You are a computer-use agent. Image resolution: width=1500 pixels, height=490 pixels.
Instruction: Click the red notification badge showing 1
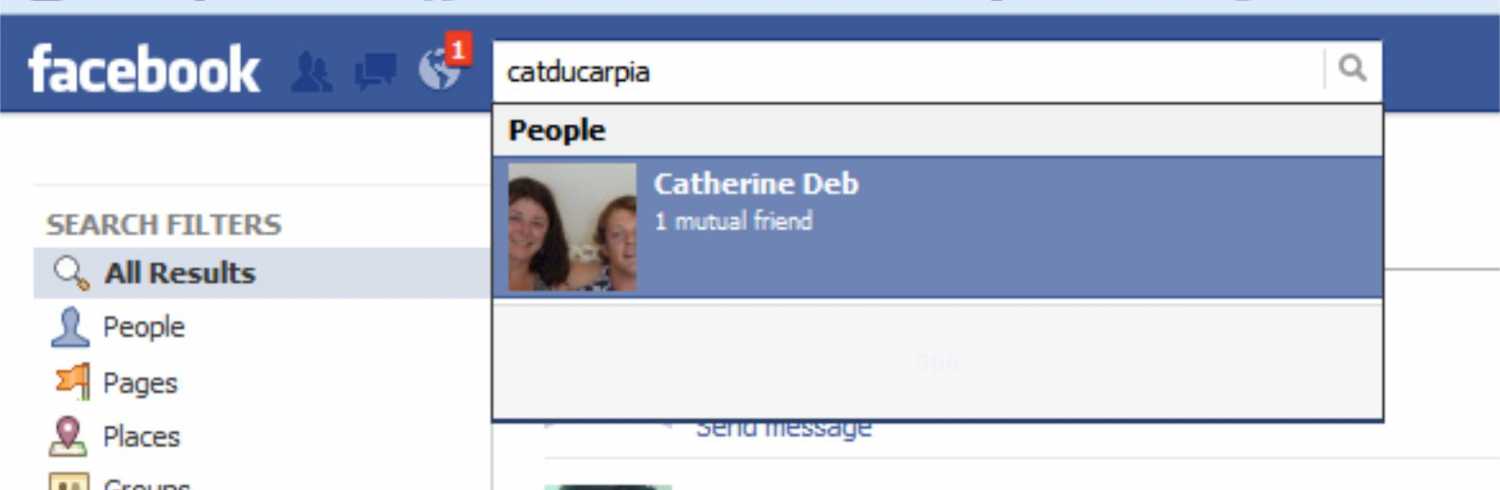(x=458, y=49)
